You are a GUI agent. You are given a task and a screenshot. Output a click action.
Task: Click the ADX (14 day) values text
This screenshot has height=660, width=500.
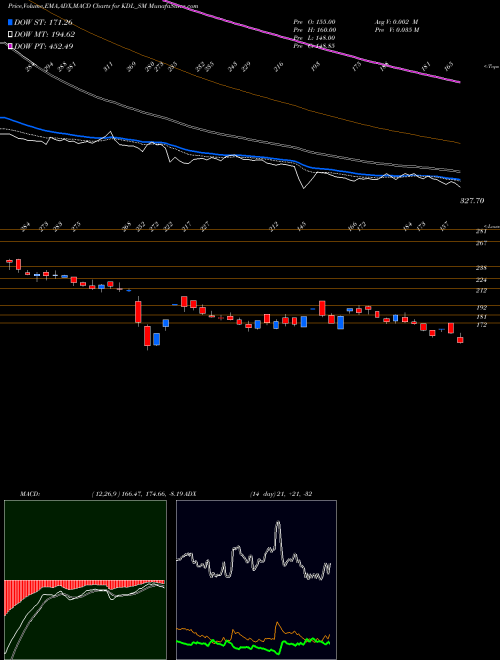(281, 493)
